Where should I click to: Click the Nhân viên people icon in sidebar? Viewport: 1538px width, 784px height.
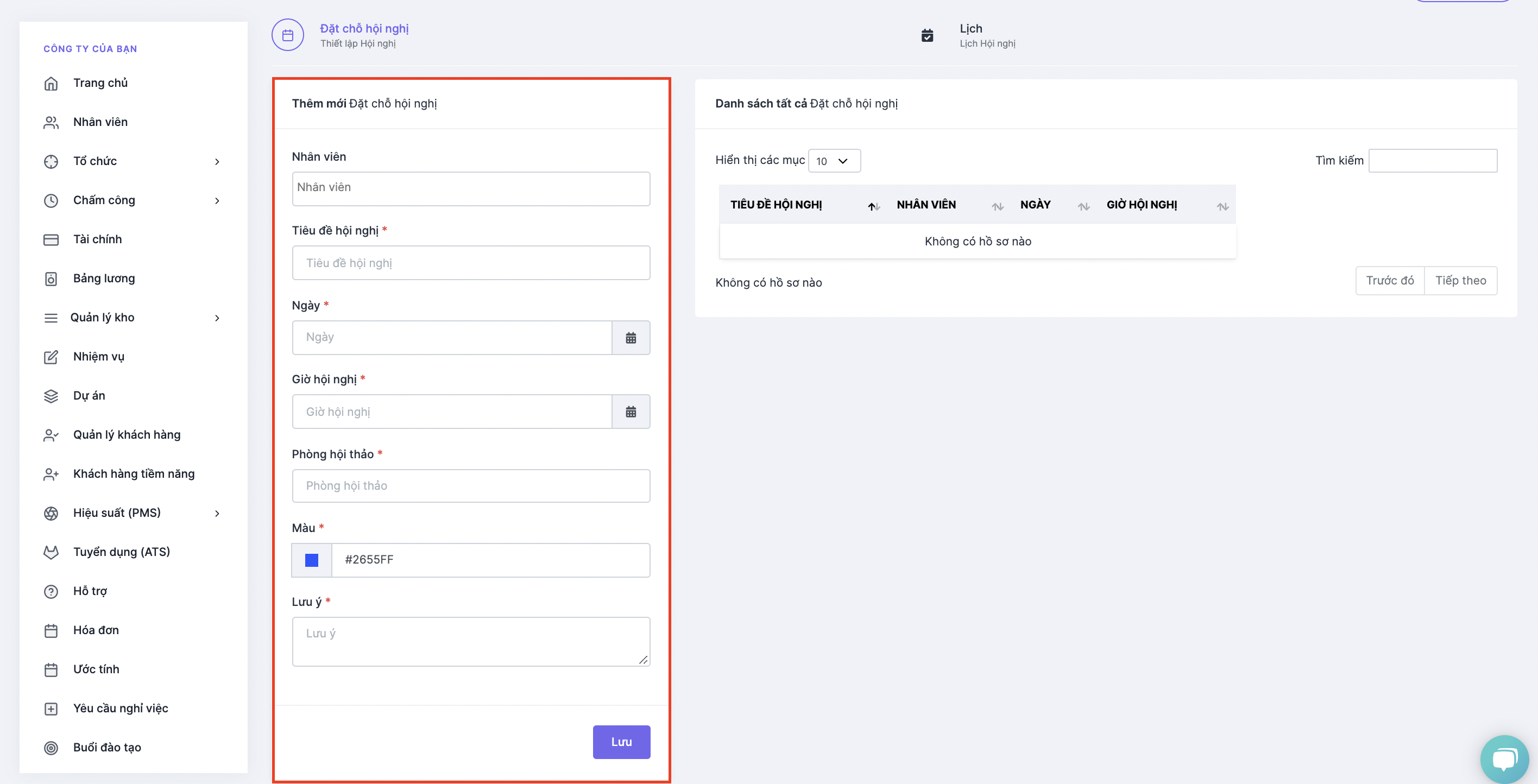click(x=51, y=122)
